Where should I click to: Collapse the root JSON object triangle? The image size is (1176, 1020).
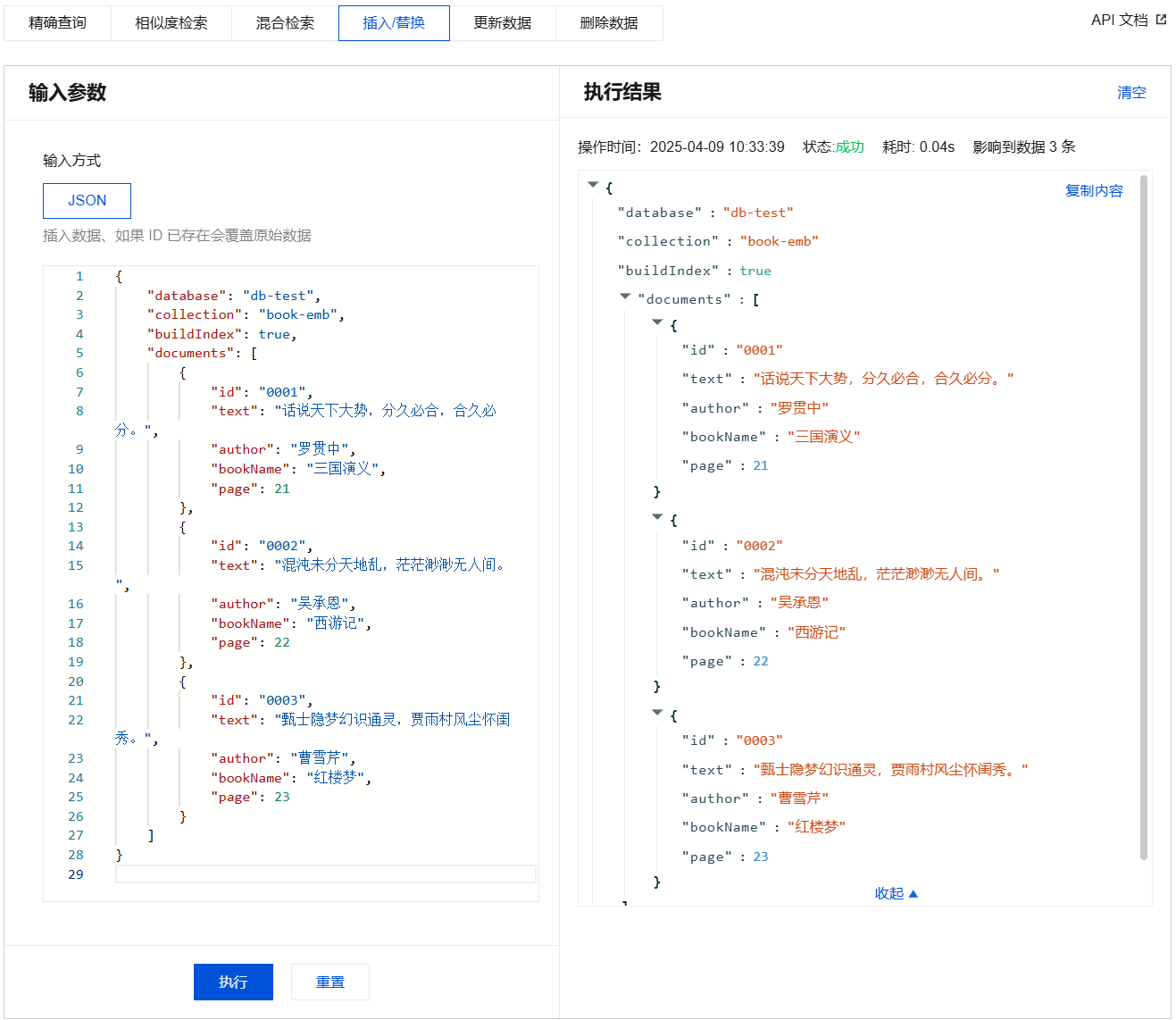coord(593,185)
